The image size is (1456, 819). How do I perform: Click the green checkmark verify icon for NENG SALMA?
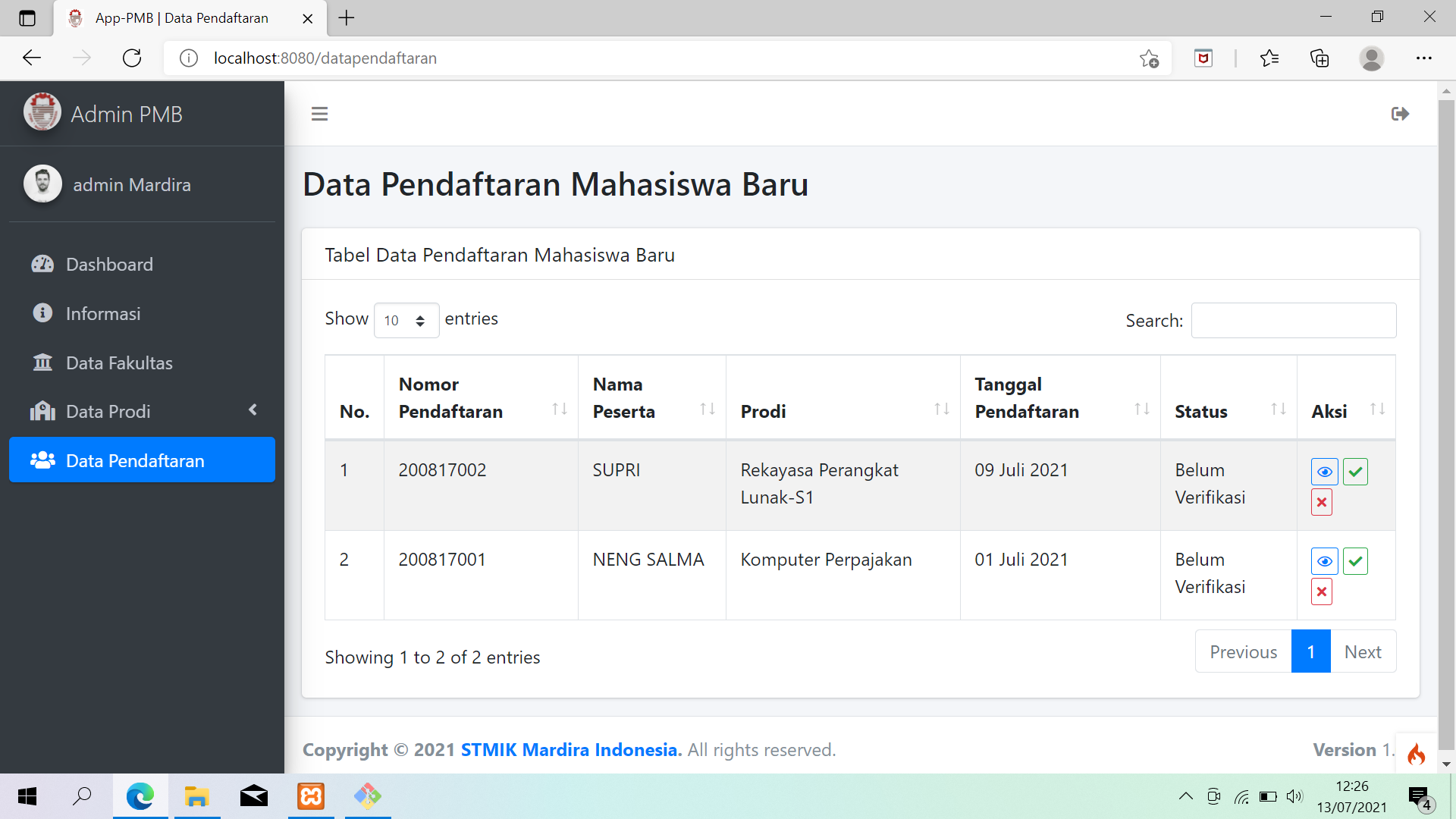1355,561
